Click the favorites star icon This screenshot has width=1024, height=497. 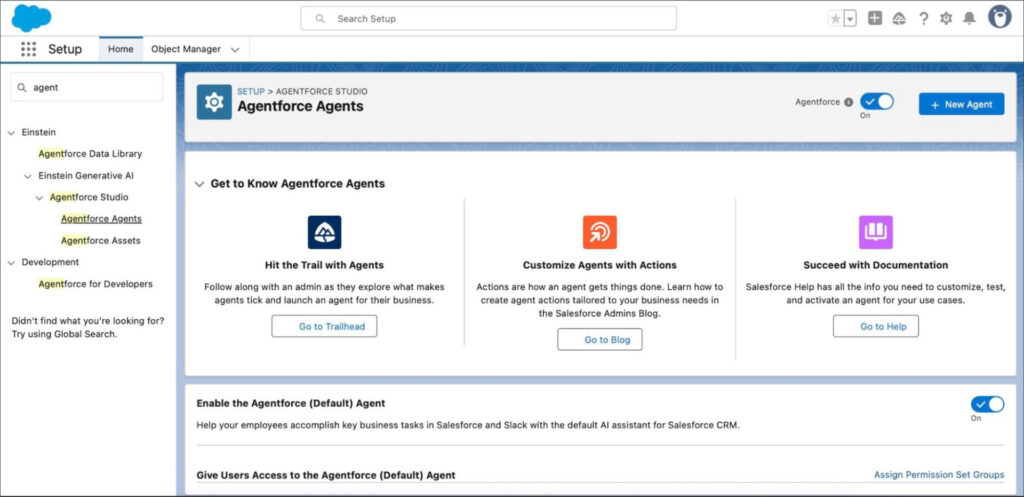coord(835,18)
